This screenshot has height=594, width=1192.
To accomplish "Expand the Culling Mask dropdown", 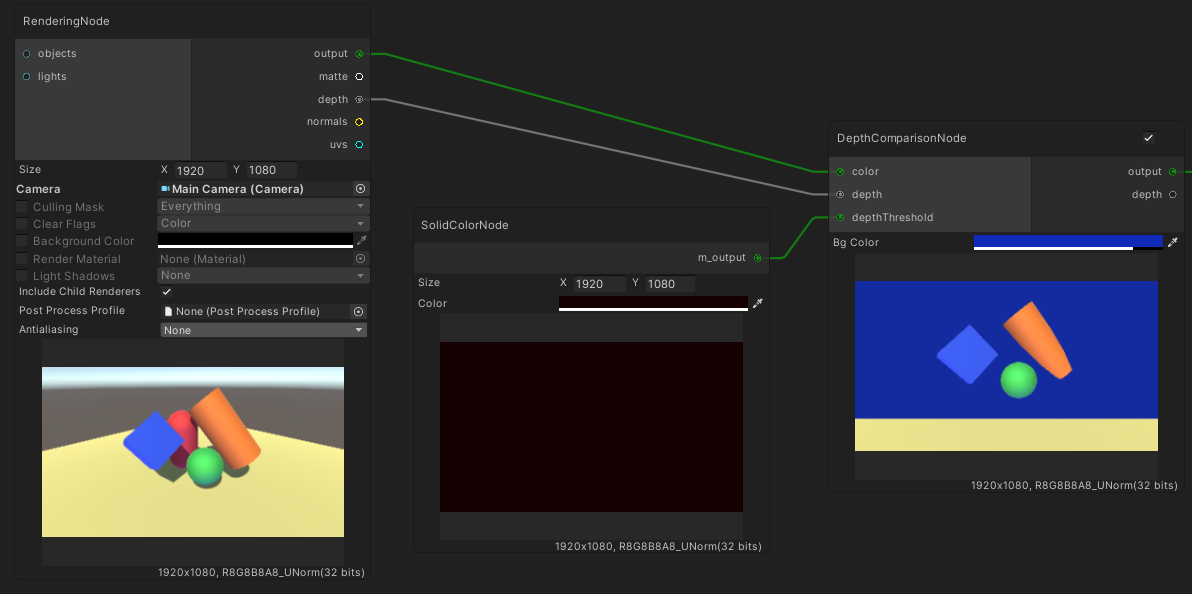I will tap(263, 207).
